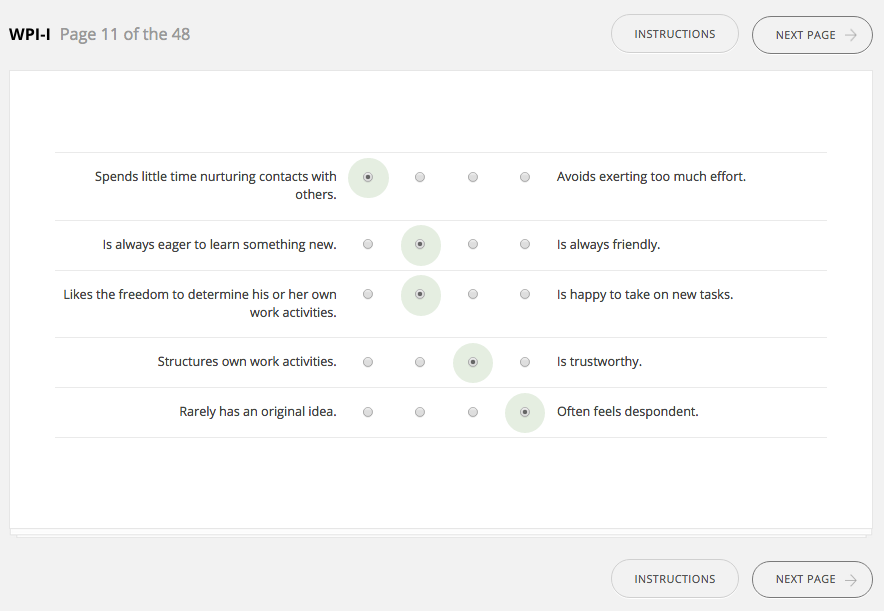This screenshot has width=884, height=611.
Task: Select radio nearest 'Avoids exerting too much effort'
Action: pyautogui.click(x=525, y=177)
